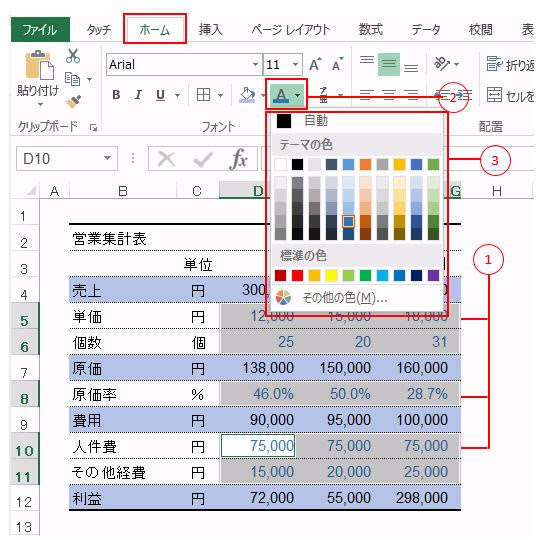The height and width of the screenshot is (540, 553).
Task: Click Center horizontal align icon
Action: (389, 95)
